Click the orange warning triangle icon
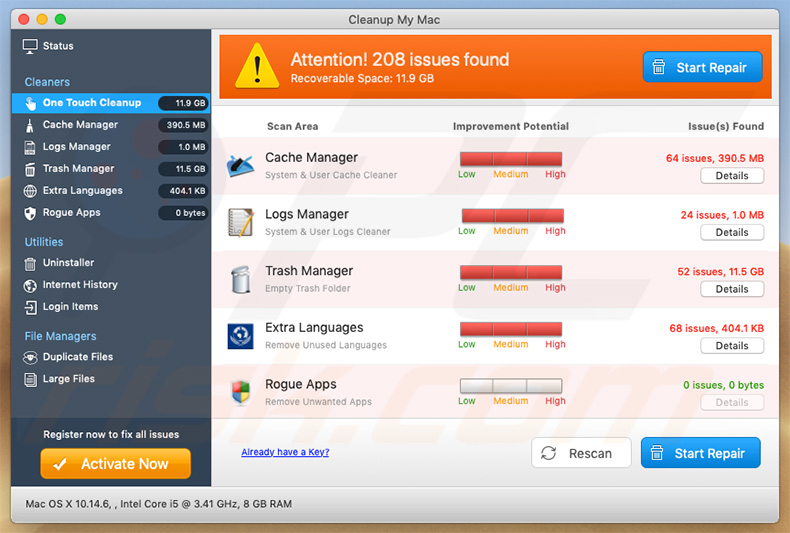 point(257,66)
